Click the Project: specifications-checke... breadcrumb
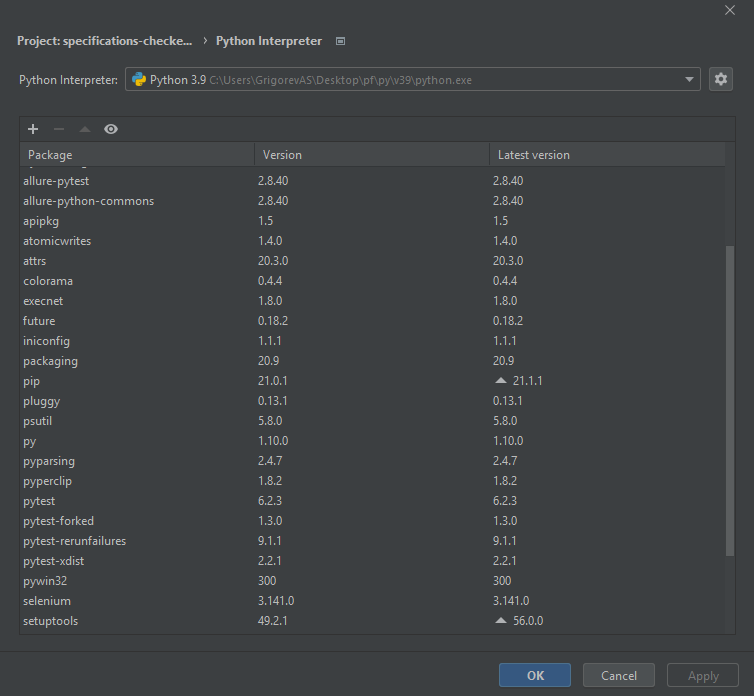This screenshot has width=754, height=696. pyautogui.click(x=104, y=41)
